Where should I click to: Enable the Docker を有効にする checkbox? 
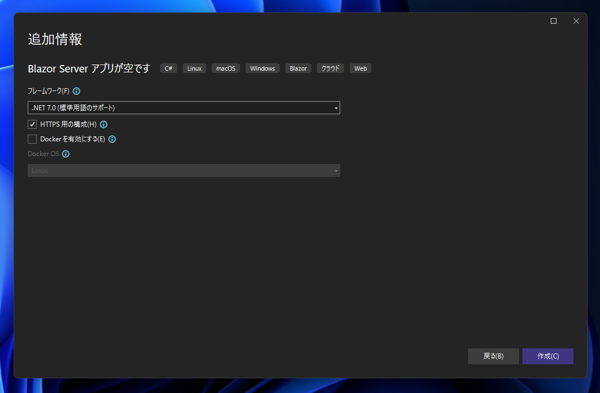(32, 139)
